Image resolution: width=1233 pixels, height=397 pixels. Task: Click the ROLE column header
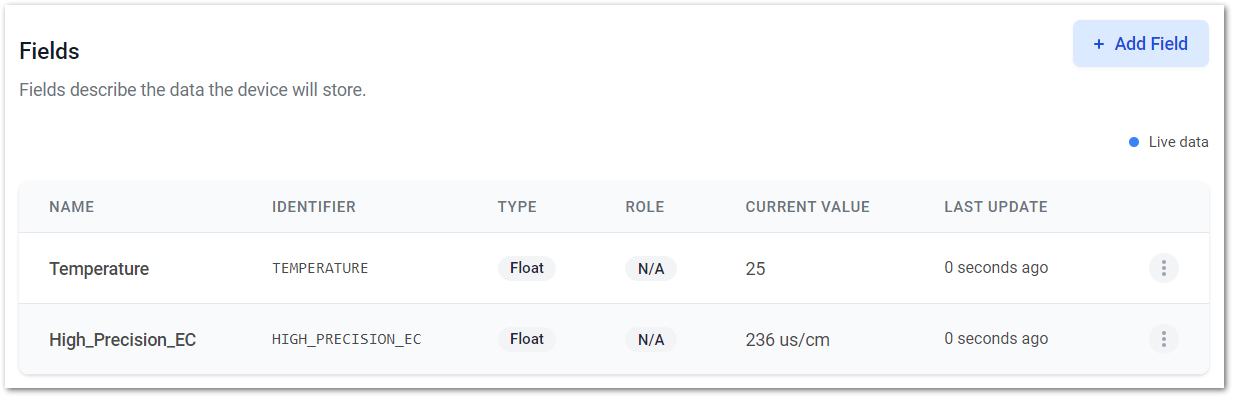click(645, 207)
